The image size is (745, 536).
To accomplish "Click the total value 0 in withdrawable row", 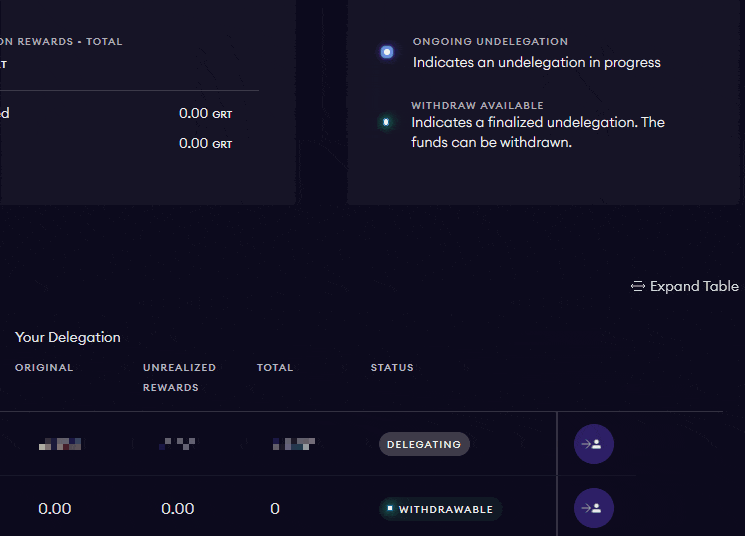I will 275,509.
